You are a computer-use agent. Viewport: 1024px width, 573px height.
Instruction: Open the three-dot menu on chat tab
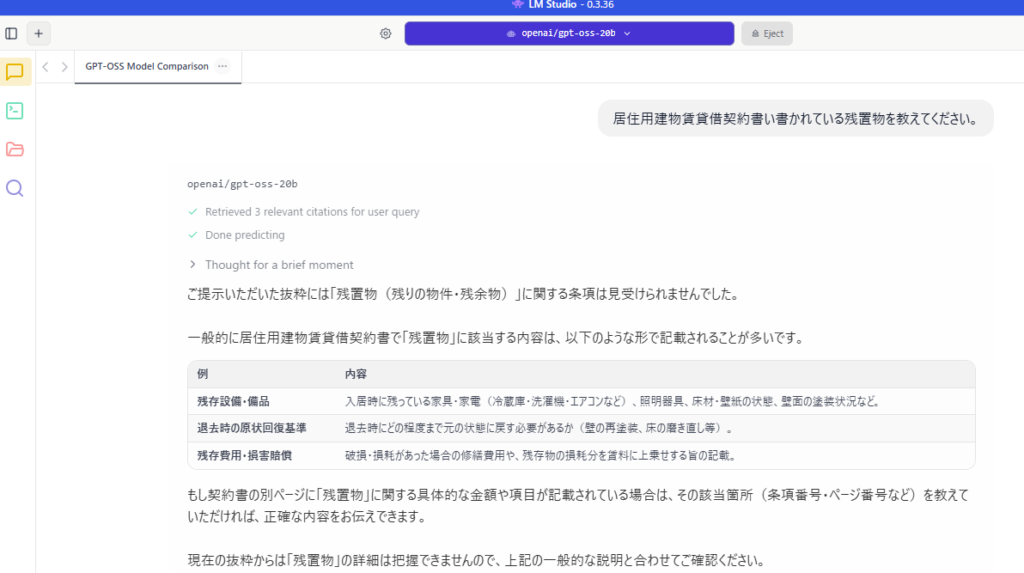pos(222,67)
